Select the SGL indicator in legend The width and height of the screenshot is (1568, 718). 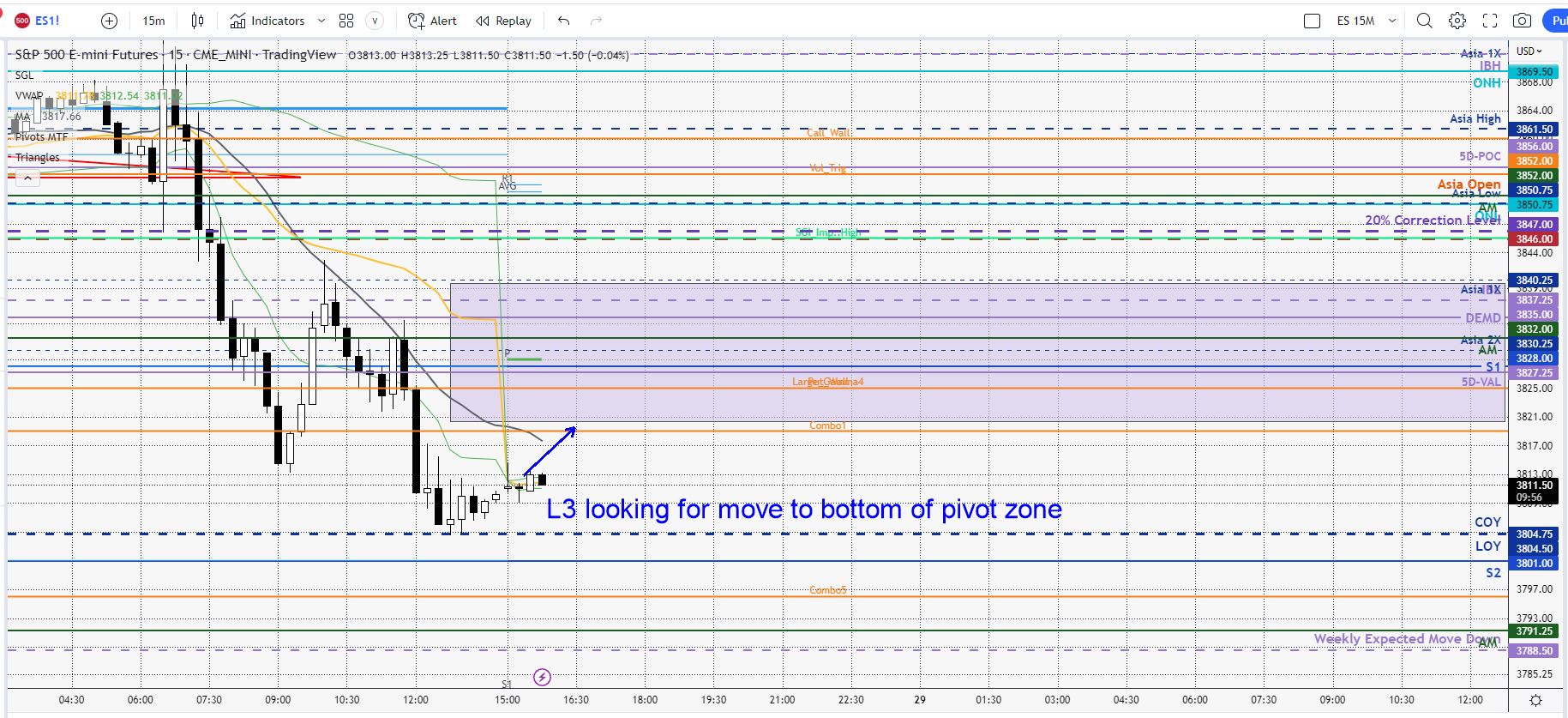coord(25,75)
